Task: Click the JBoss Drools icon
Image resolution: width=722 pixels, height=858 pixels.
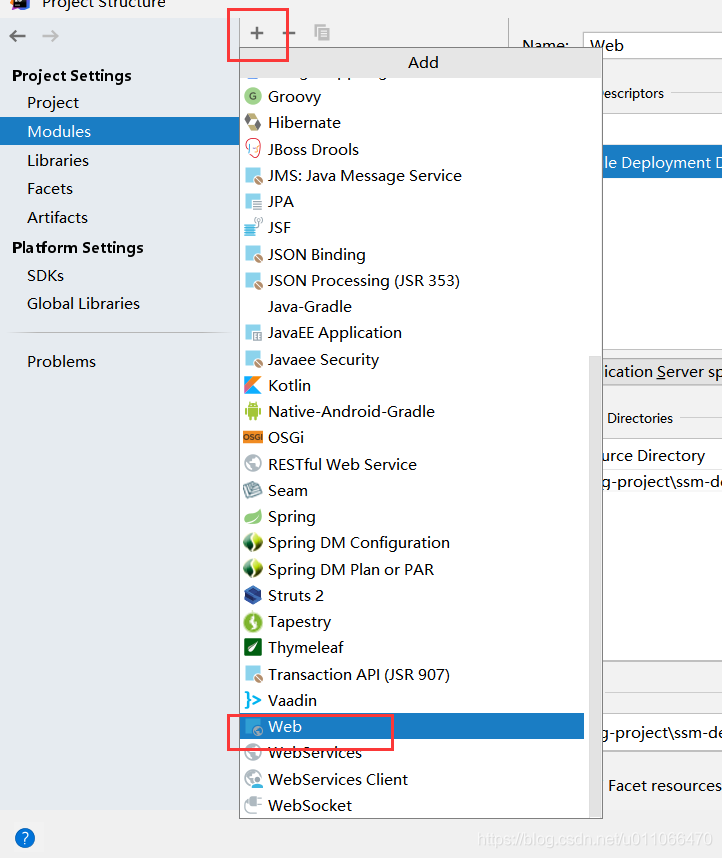Action: [253, 149]
